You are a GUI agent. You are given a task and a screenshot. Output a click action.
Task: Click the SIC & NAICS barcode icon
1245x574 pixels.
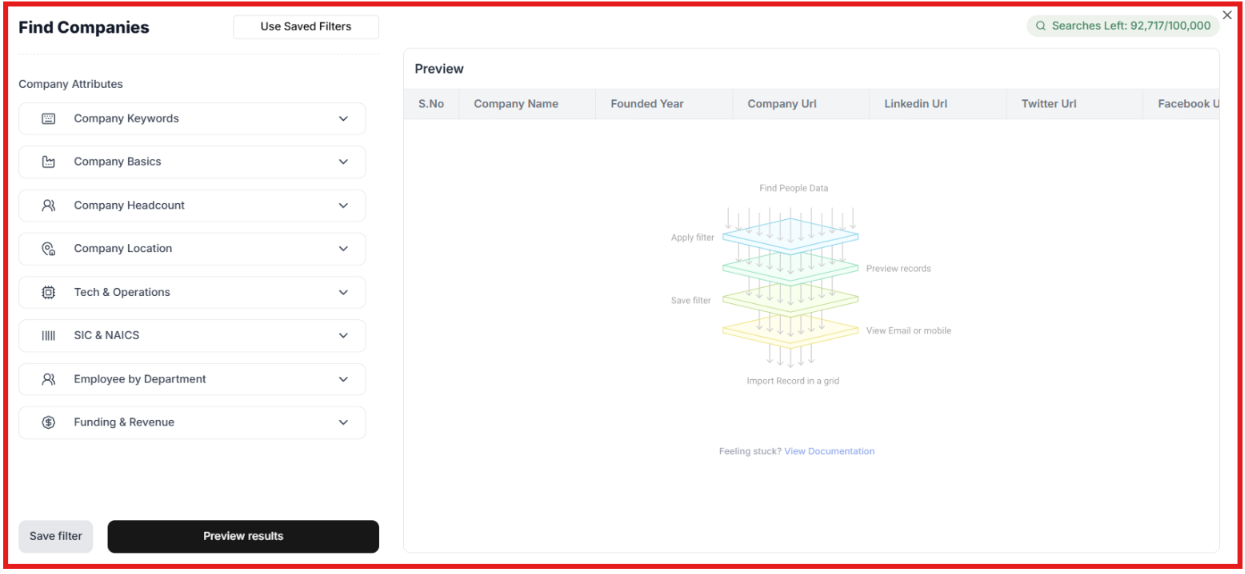pyautogui.click(x=48, y=336)
